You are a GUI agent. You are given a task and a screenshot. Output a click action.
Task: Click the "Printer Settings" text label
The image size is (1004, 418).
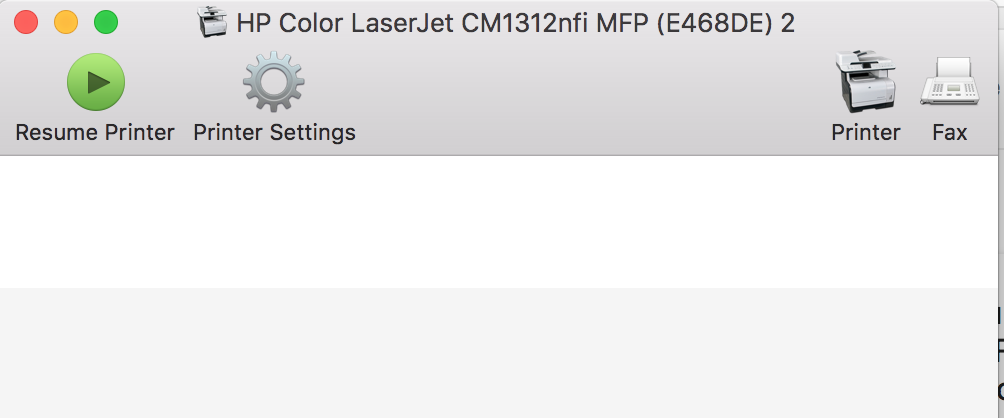274,132
